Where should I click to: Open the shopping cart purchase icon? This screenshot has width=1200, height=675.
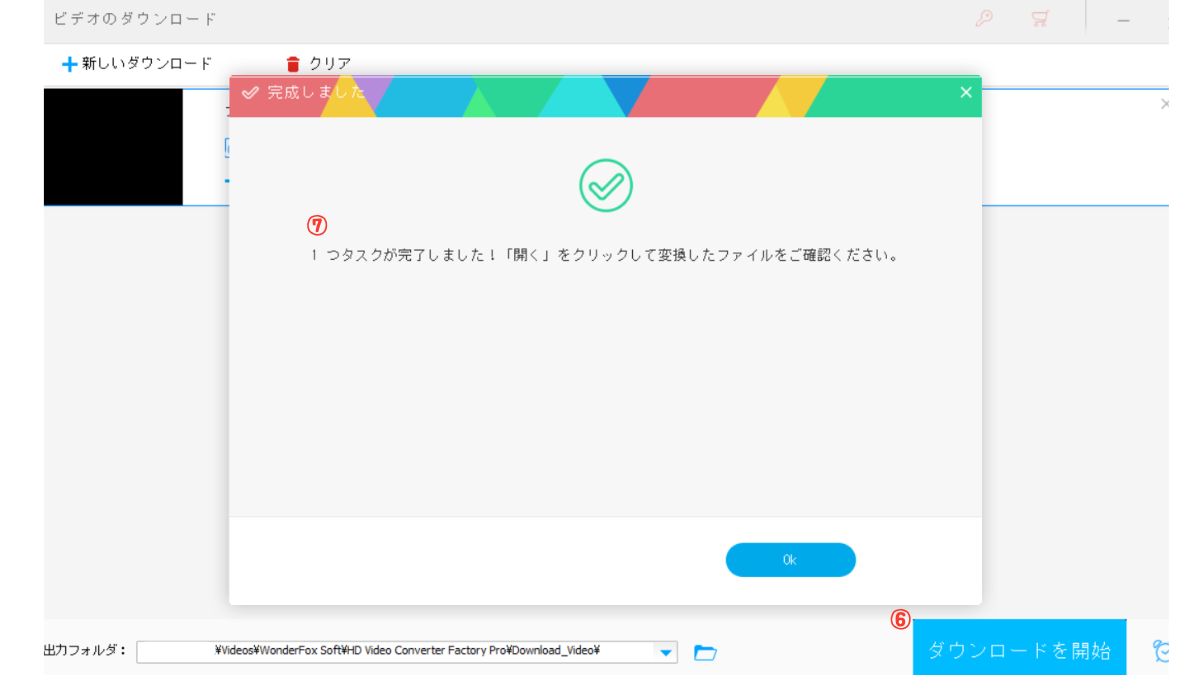click(x=1040, y=19)
